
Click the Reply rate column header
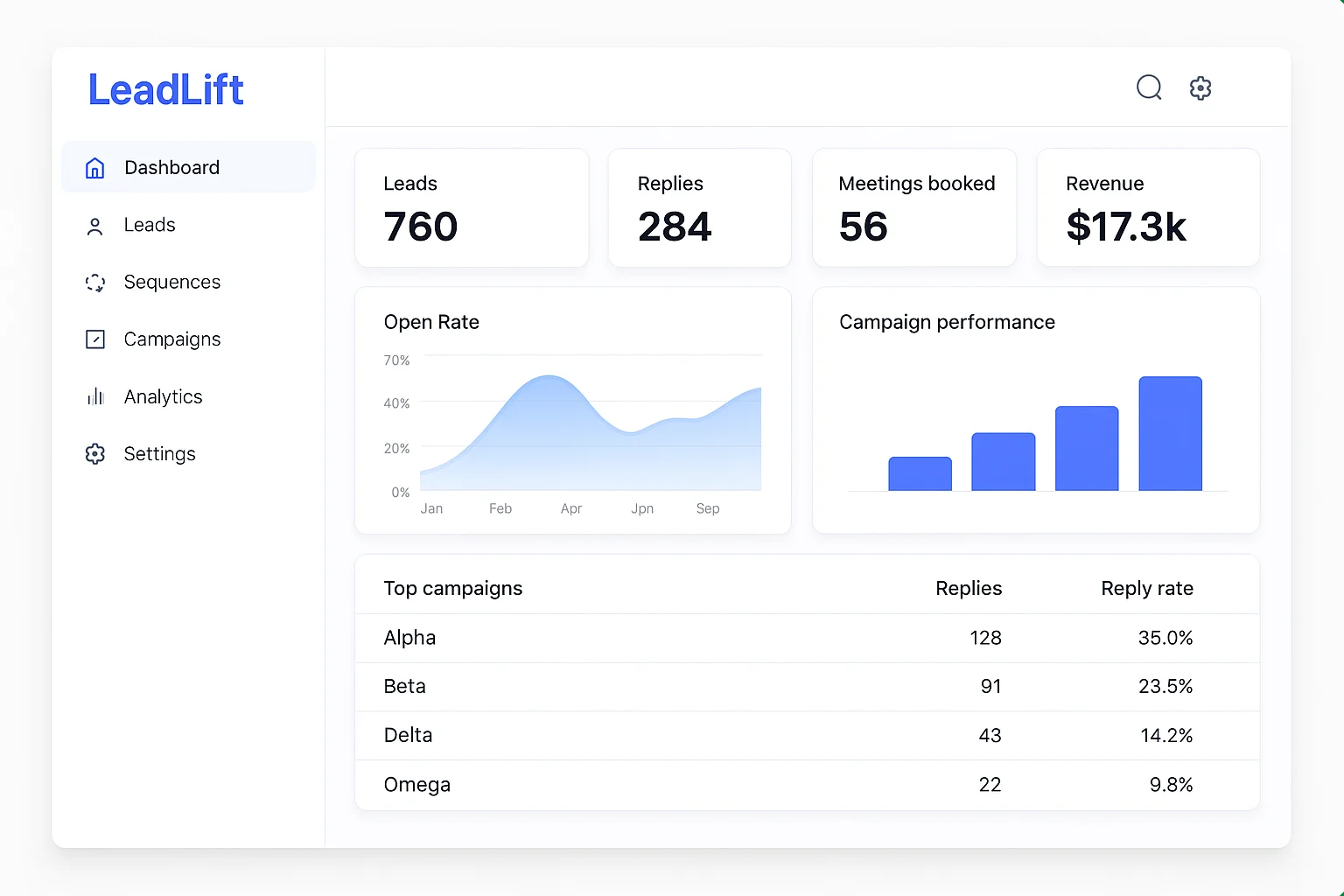[x=1146, y=589]
